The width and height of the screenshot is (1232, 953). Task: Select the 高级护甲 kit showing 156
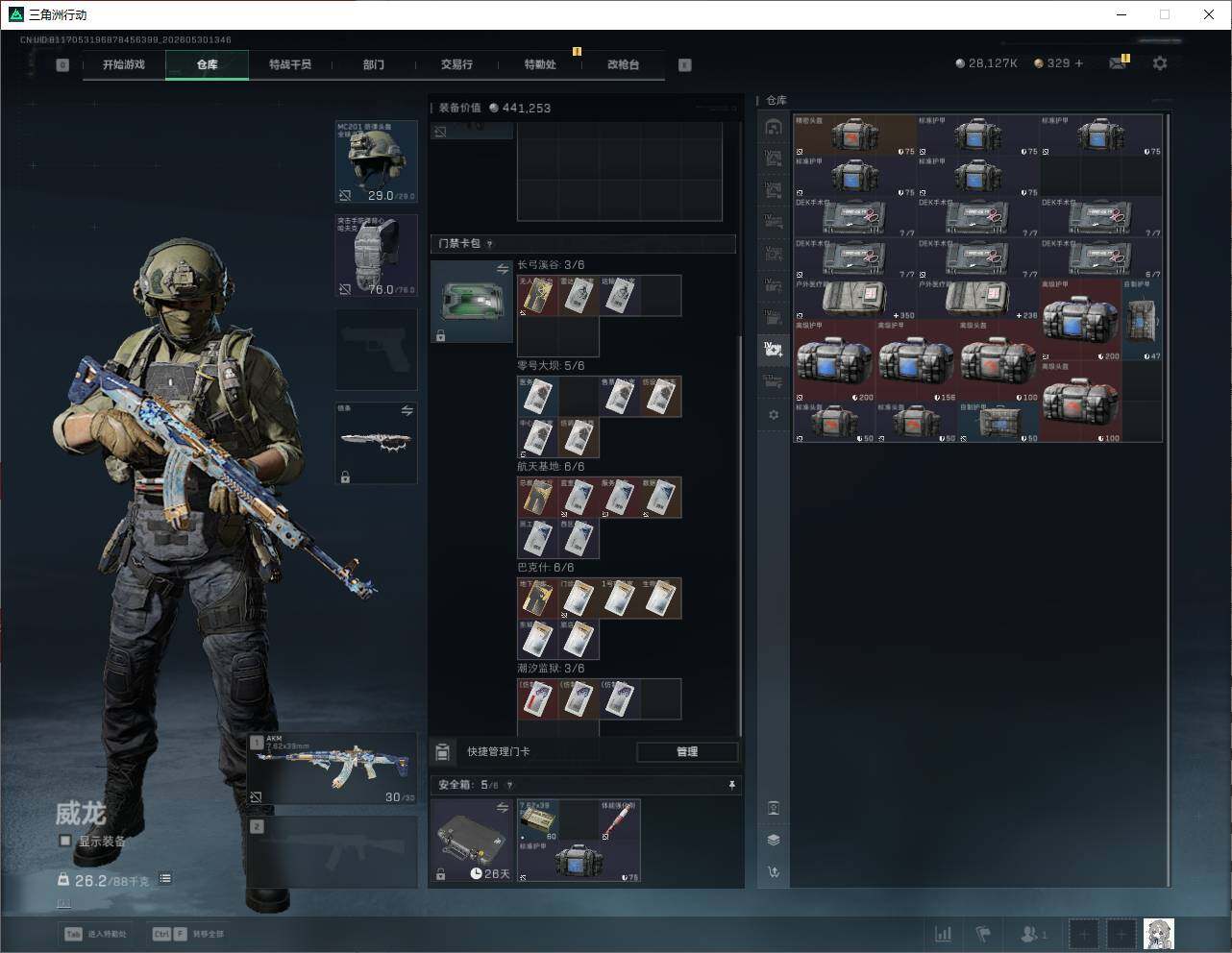[x=917, y=361]
